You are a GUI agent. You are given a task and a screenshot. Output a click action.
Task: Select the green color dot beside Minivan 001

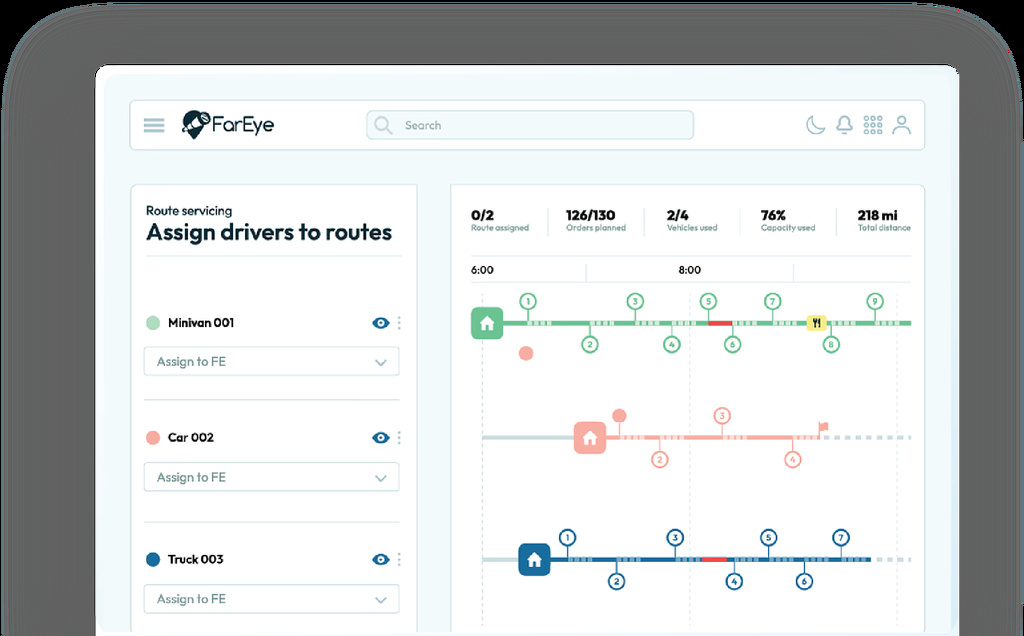(x=152, y=323)
